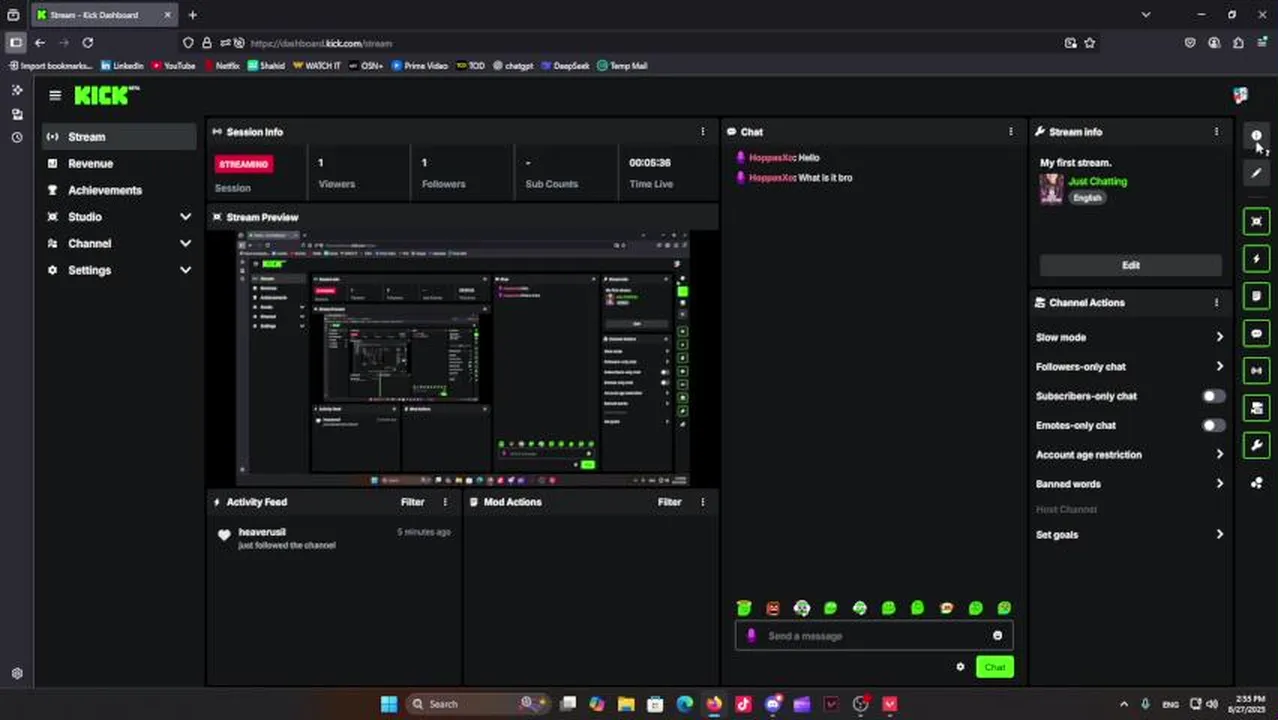Click the English language tag
The height and width of the screenshot is (720, 1278).
click(x=1087, y=198)
